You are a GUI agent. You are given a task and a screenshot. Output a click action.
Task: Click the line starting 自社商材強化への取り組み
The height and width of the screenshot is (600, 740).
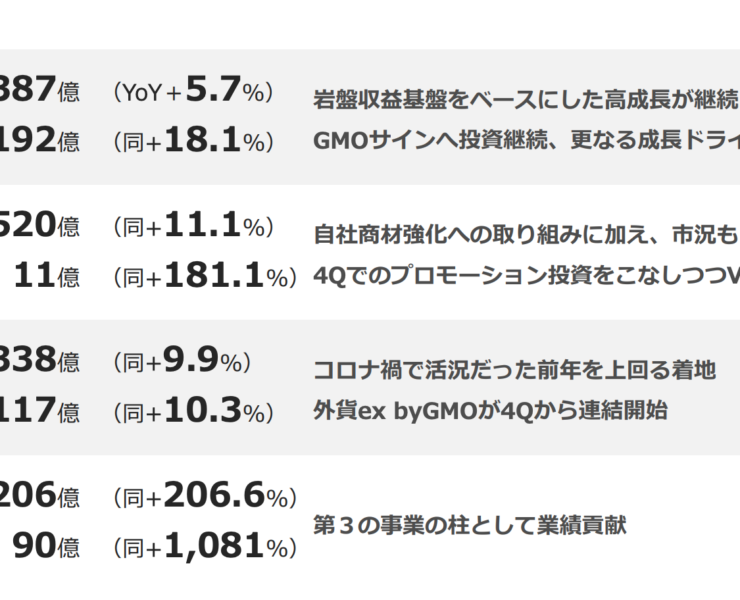coord(526,235)
